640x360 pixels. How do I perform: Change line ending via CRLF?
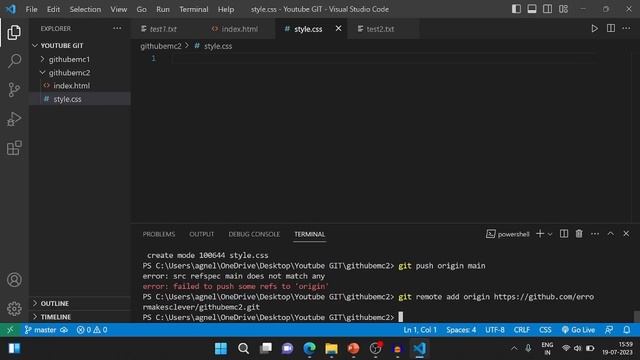[x=522, y=330]
